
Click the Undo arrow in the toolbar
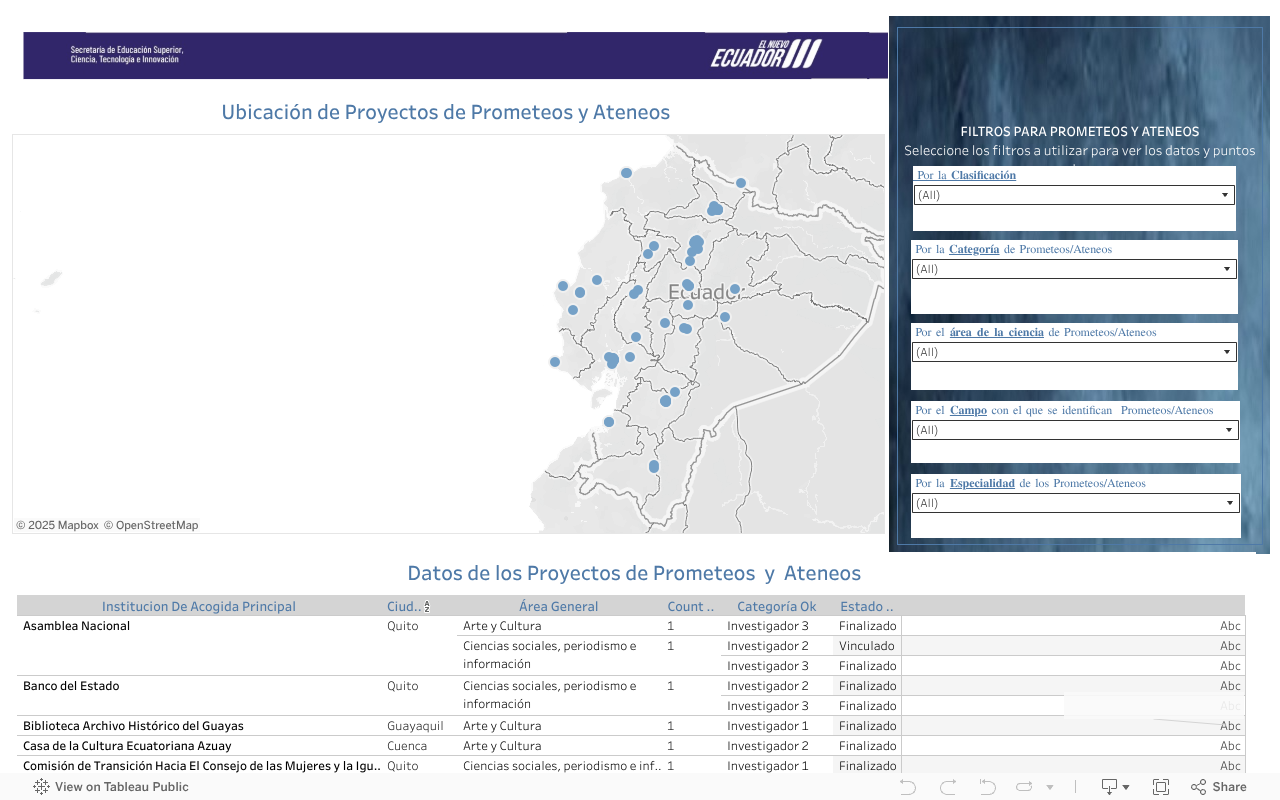pos(908,787)
